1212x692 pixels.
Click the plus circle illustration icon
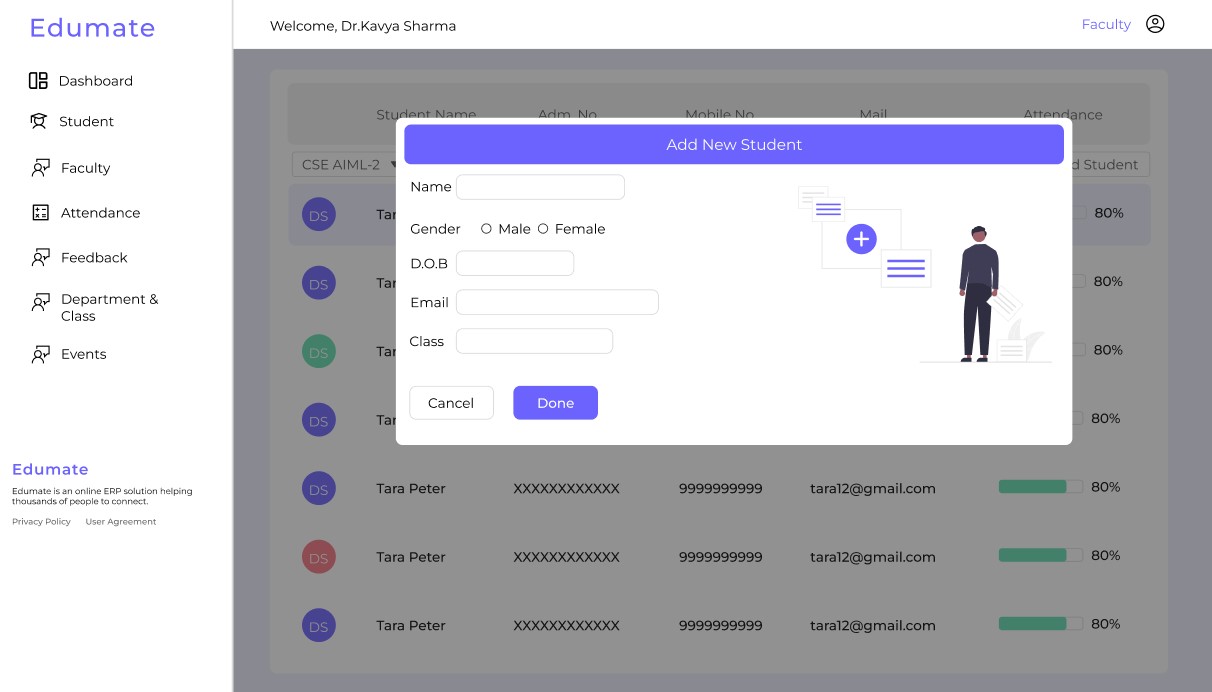point(861,239)
